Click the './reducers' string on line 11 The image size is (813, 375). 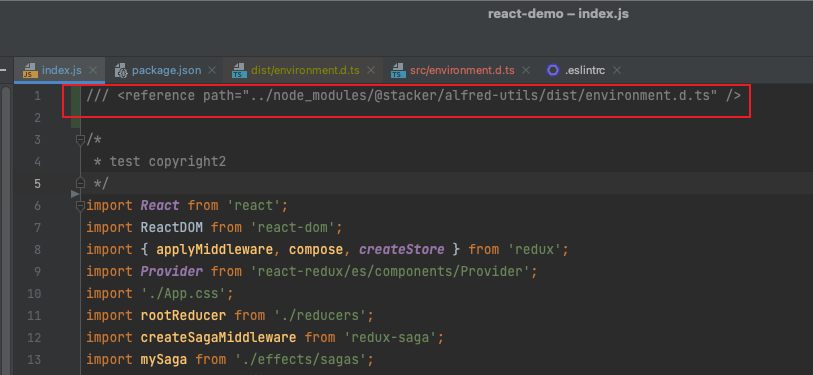click(x=319, y=315)
